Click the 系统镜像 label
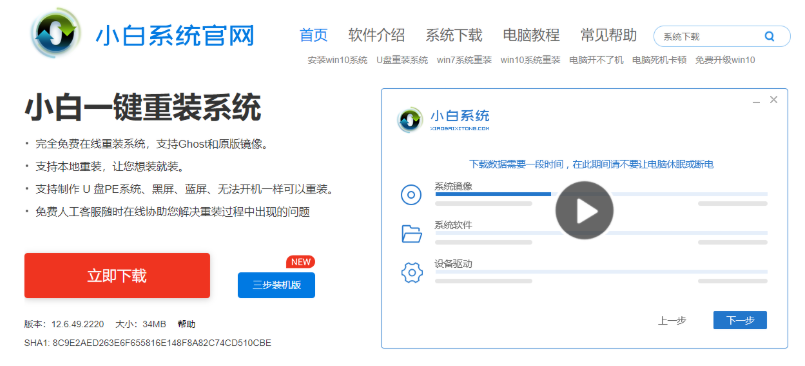The width and height of the screenshot is (805, 366). click(453, 186)
